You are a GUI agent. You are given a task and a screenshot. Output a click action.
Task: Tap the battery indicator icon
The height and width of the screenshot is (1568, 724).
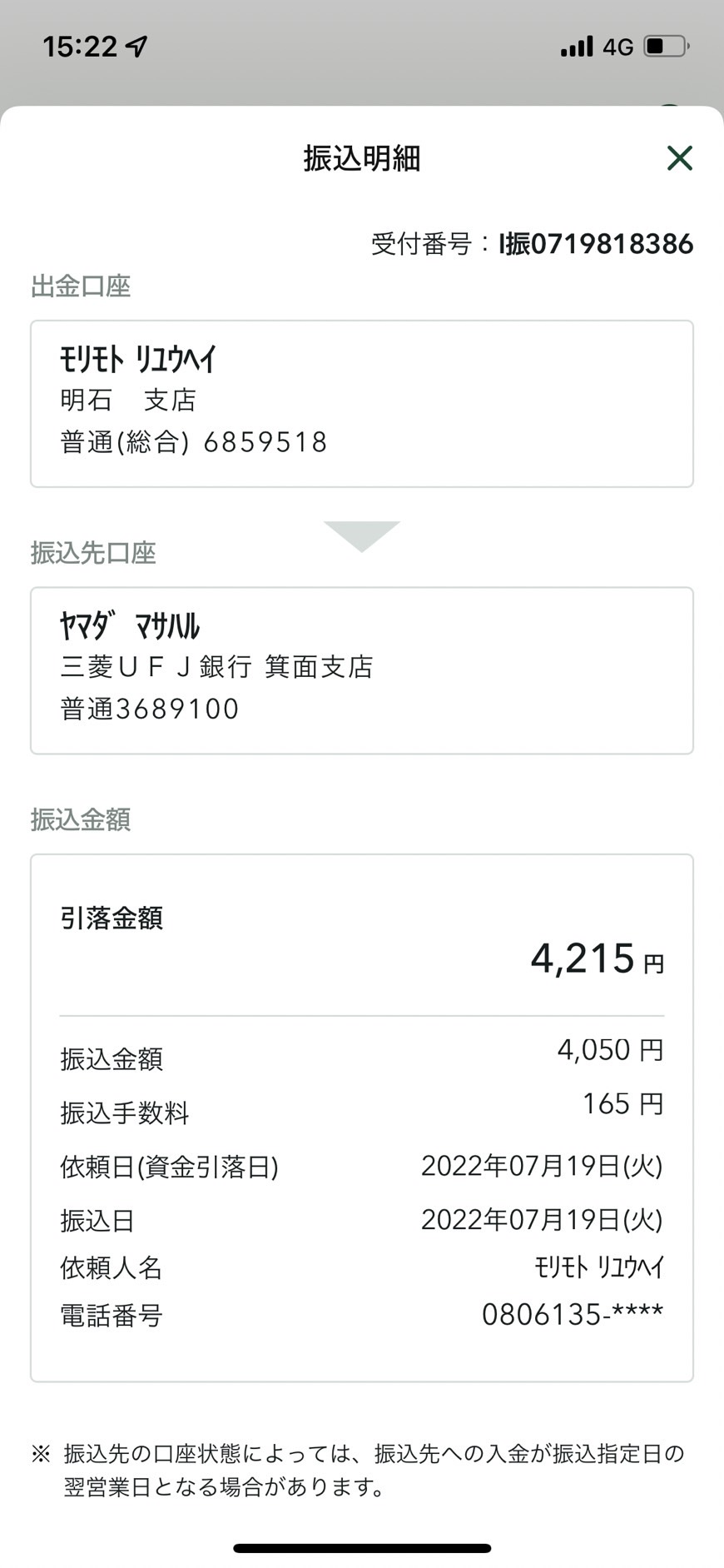tap(667, 46)
